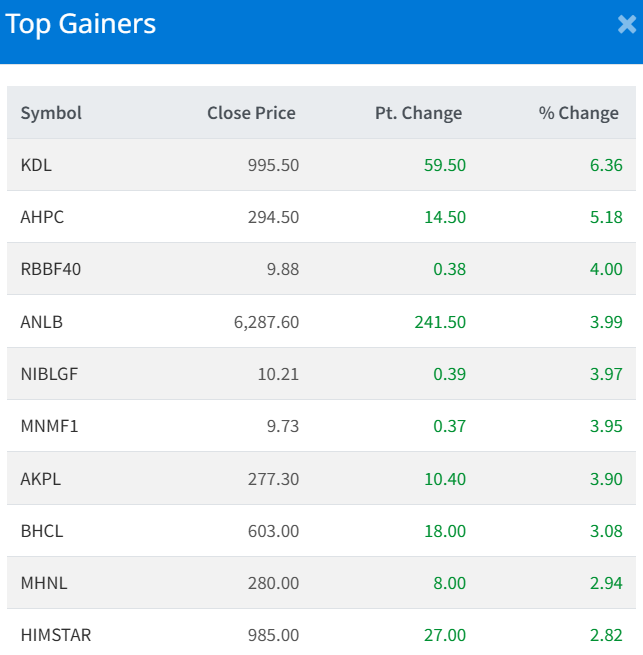Click the MHNL symbol
643x655 pixels.
coord(43,583)
